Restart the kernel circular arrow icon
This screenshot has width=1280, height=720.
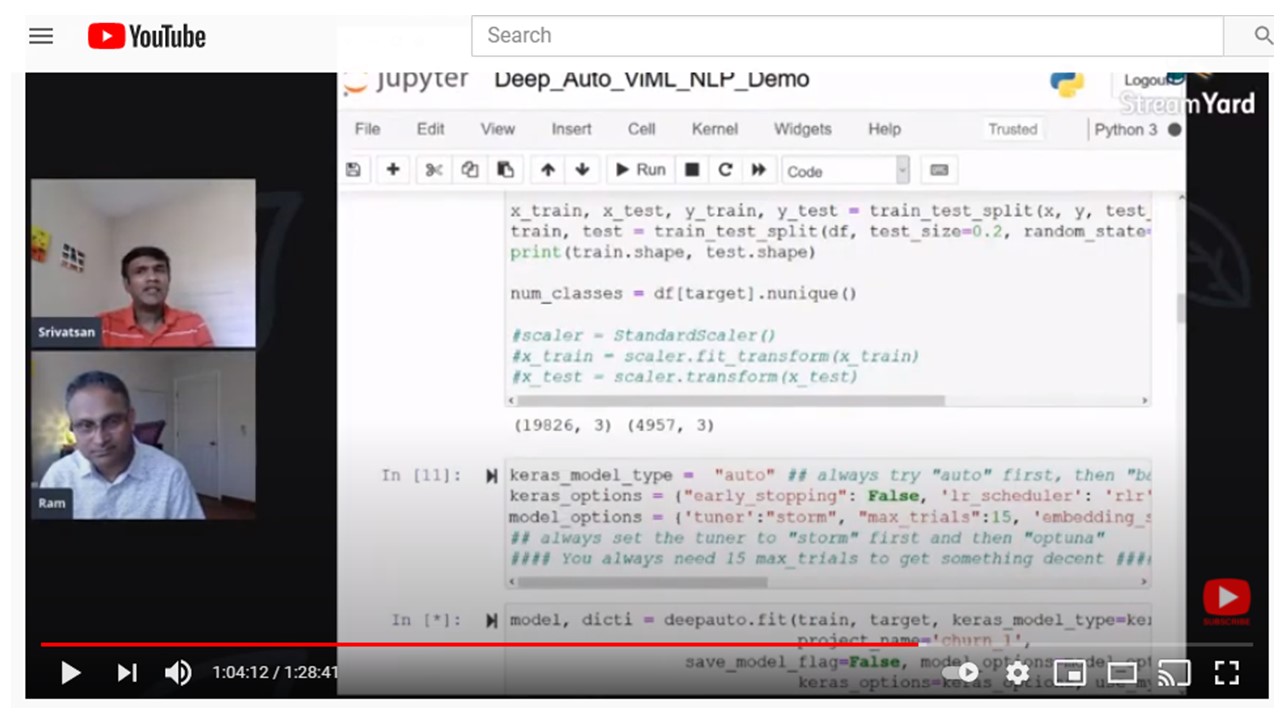coord(725,170)
